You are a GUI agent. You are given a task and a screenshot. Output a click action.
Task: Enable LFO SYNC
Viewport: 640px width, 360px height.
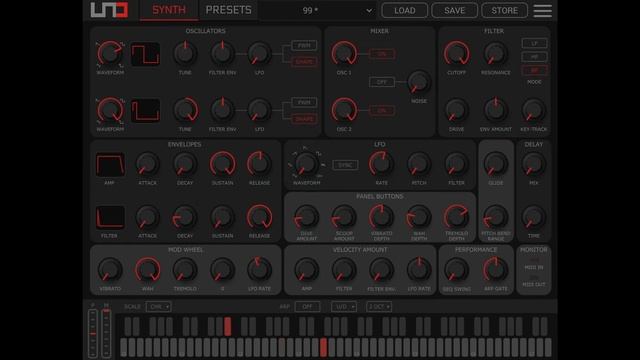pyautogui.click(x=345, y=165)
